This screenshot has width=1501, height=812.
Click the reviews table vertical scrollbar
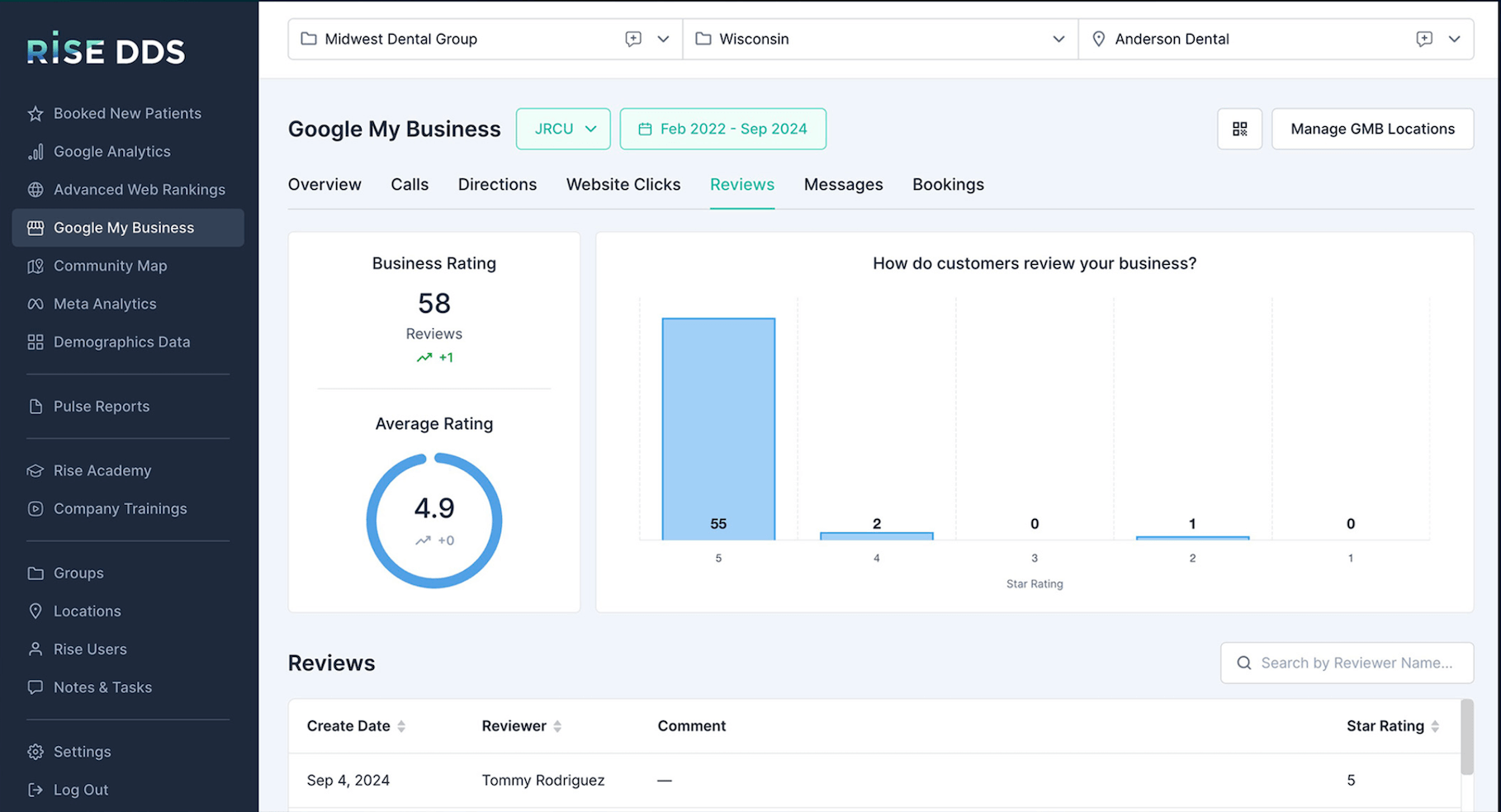(1467, 737)
